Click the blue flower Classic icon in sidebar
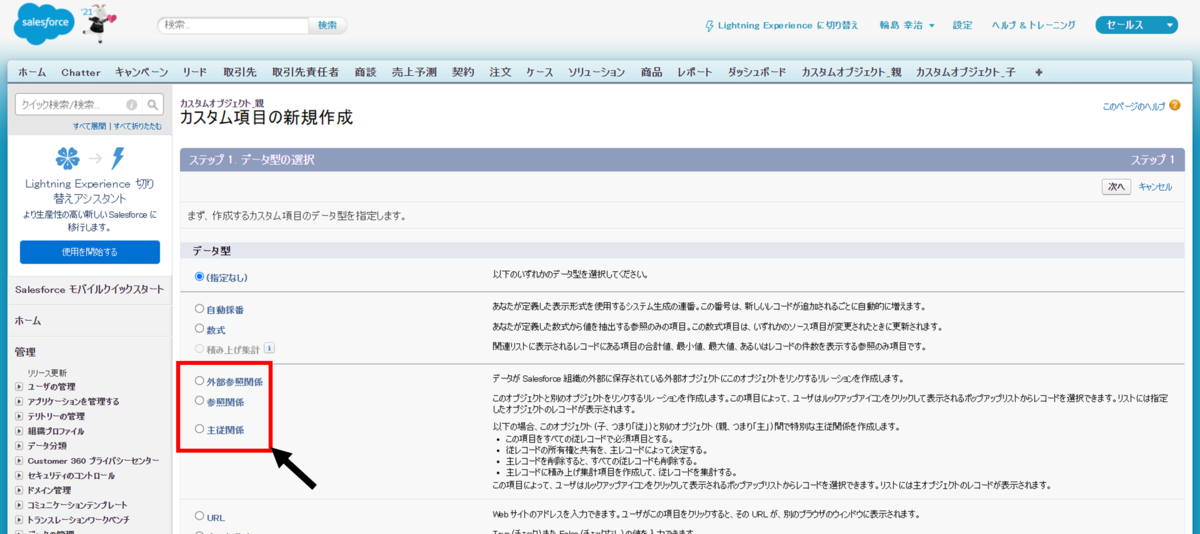Viewport: 1200px width, 534px height. [x=68, y=158]
